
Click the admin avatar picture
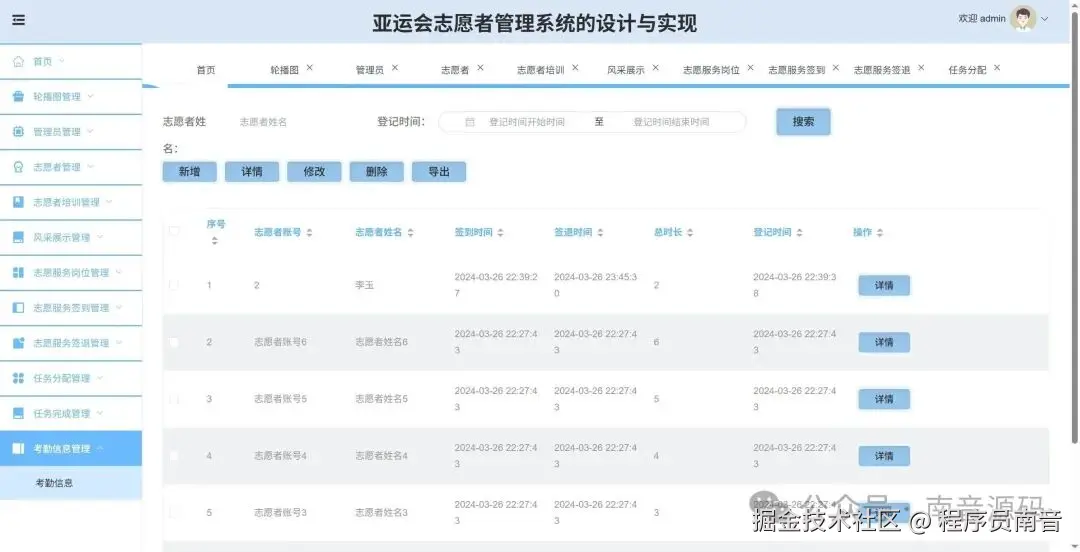click(1023, 19)
